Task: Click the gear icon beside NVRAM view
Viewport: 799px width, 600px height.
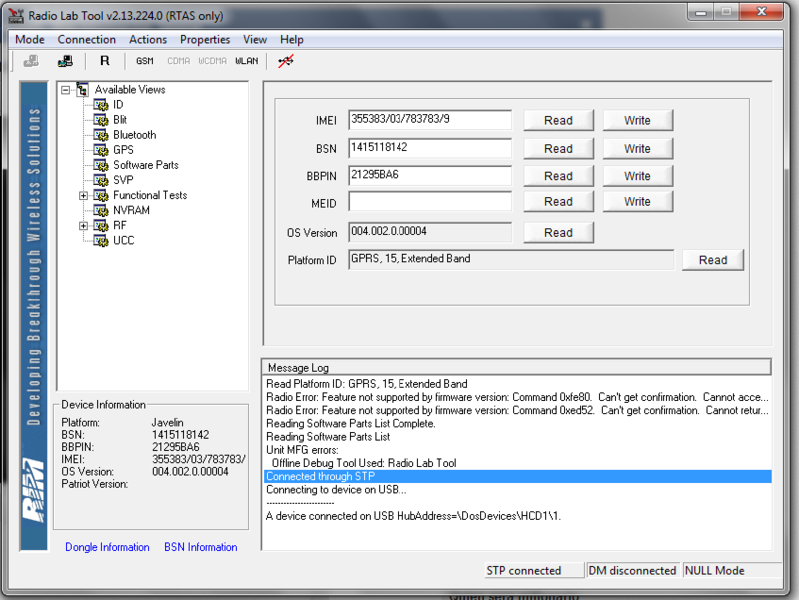Action: [101, 211]
